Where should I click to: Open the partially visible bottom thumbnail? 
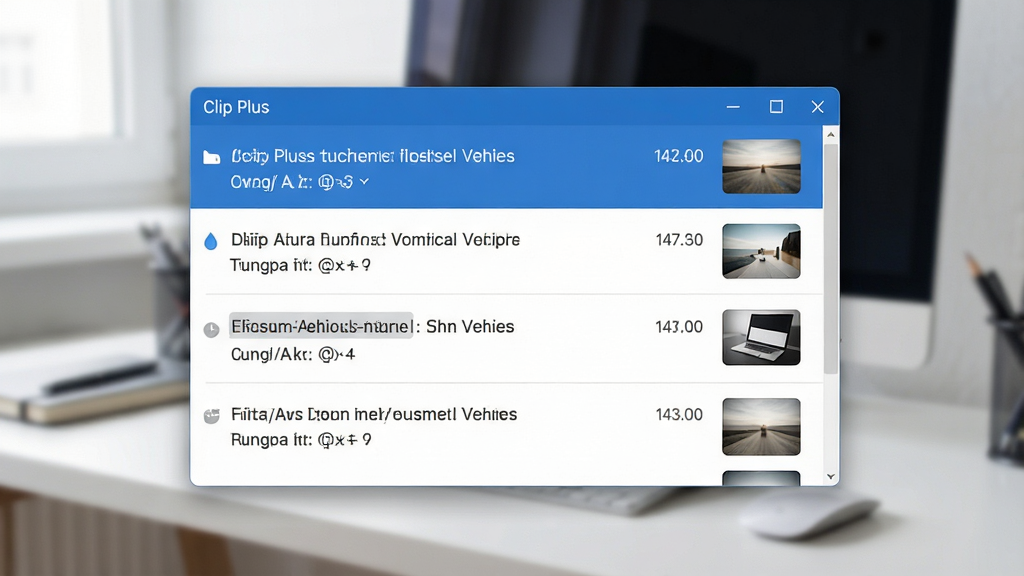point(761,478)
